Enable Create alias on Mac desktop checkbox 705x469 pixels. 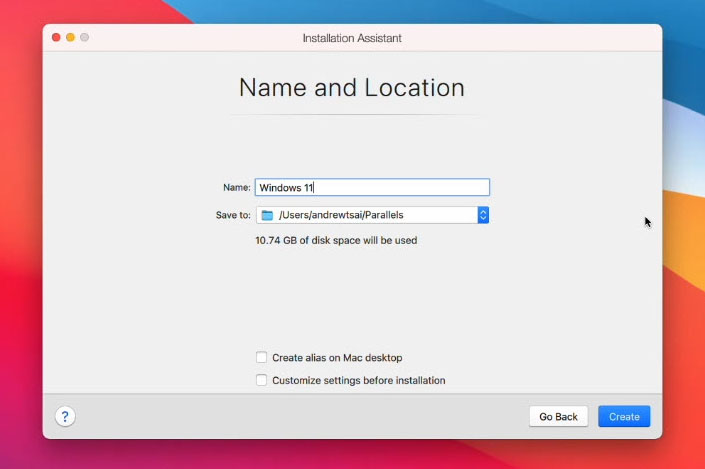(x=262, y=357)
